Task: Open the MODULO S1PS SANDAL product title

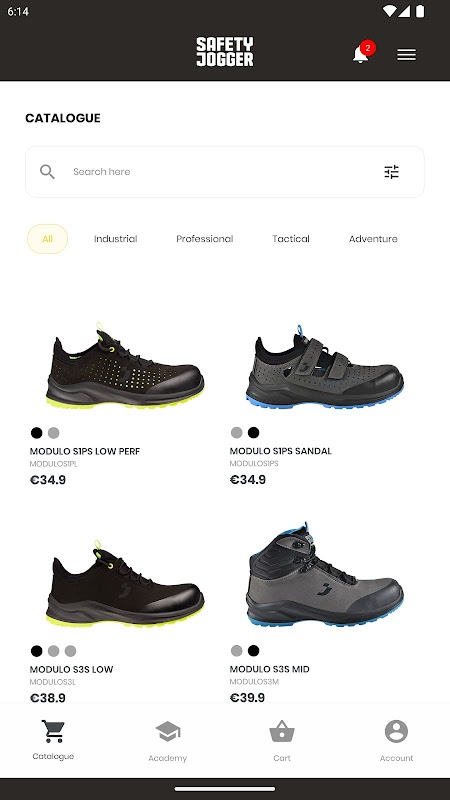Action: [281, 451]
